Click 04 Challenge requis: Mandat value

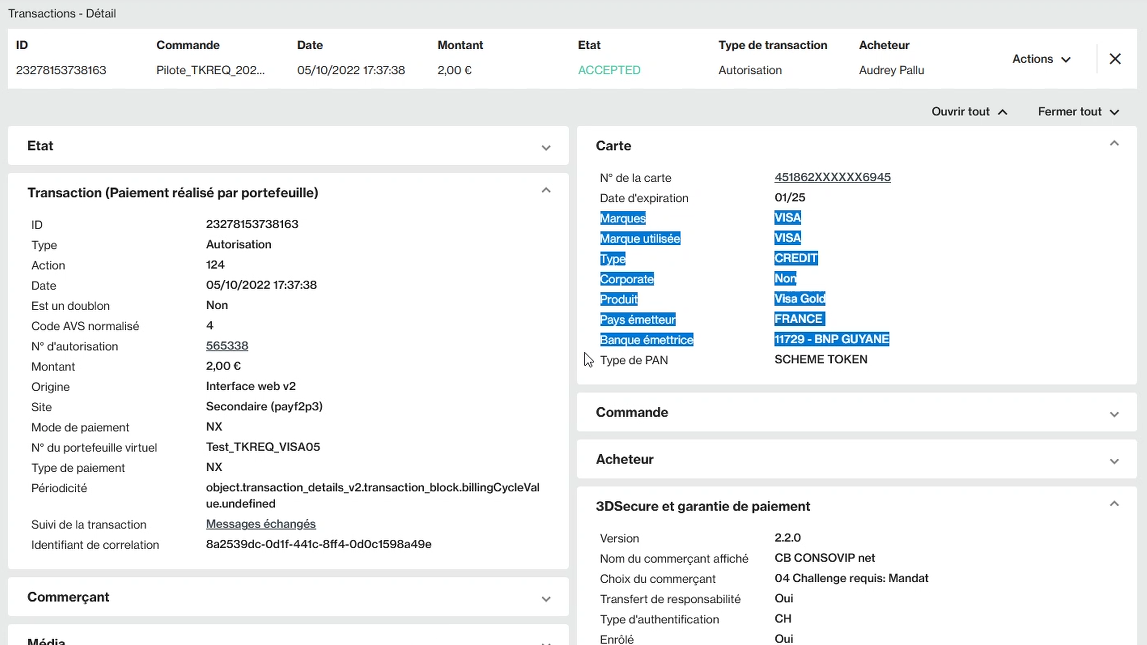click(x=851, y=578)
